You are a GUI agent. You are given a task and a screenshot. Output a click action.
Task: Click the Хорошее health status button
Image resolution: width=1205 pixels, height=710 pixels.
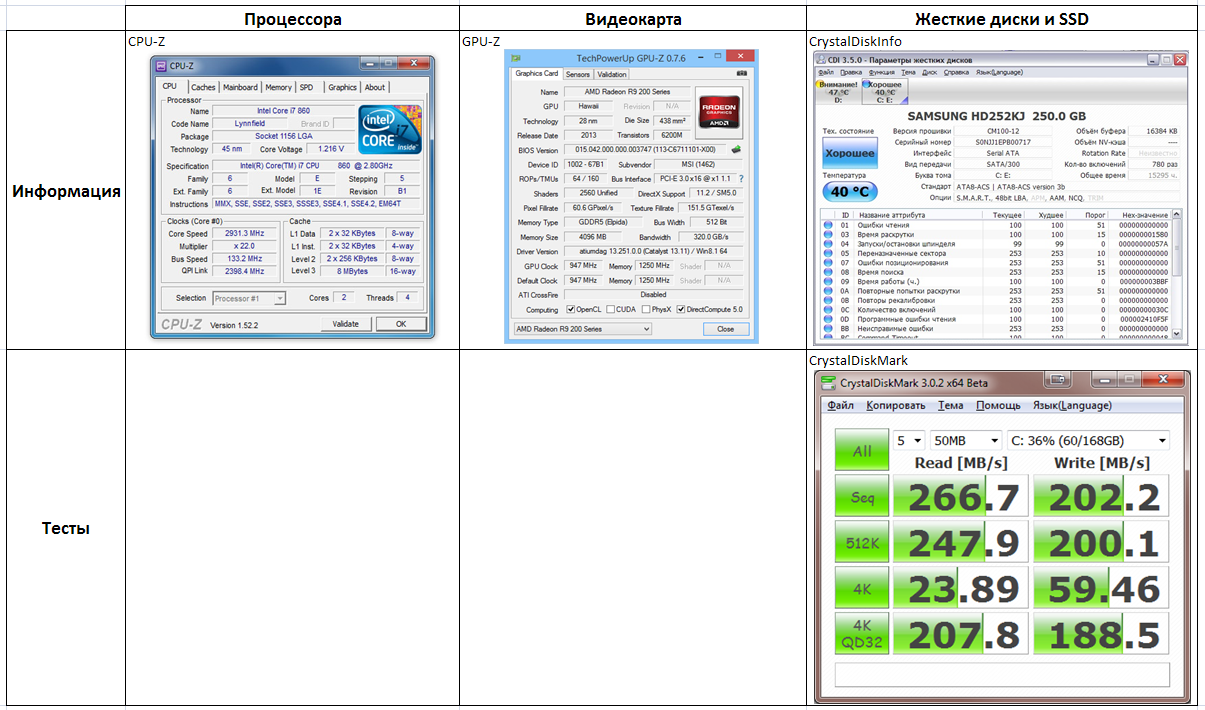pyautogui.click(x=850, y=155)
